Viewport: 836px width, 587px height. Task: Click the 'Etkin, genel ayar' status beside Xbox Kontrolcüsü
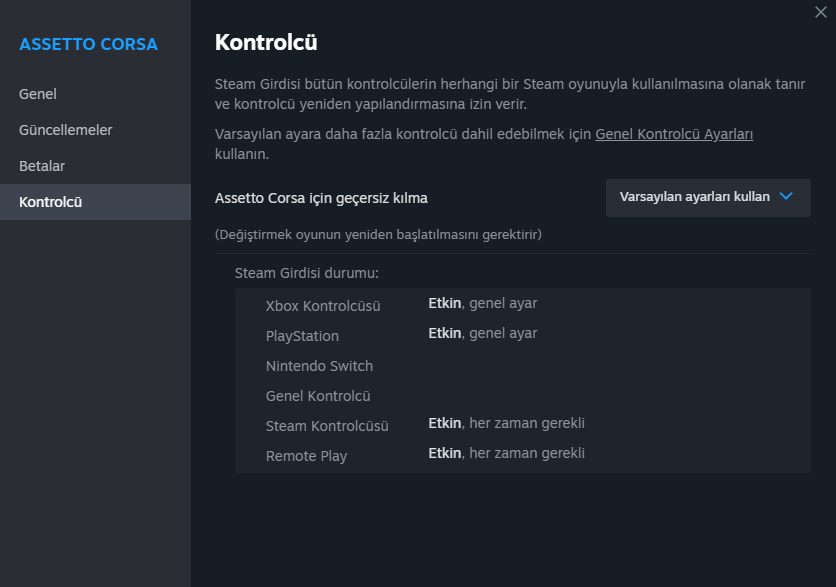coord(482,304)
